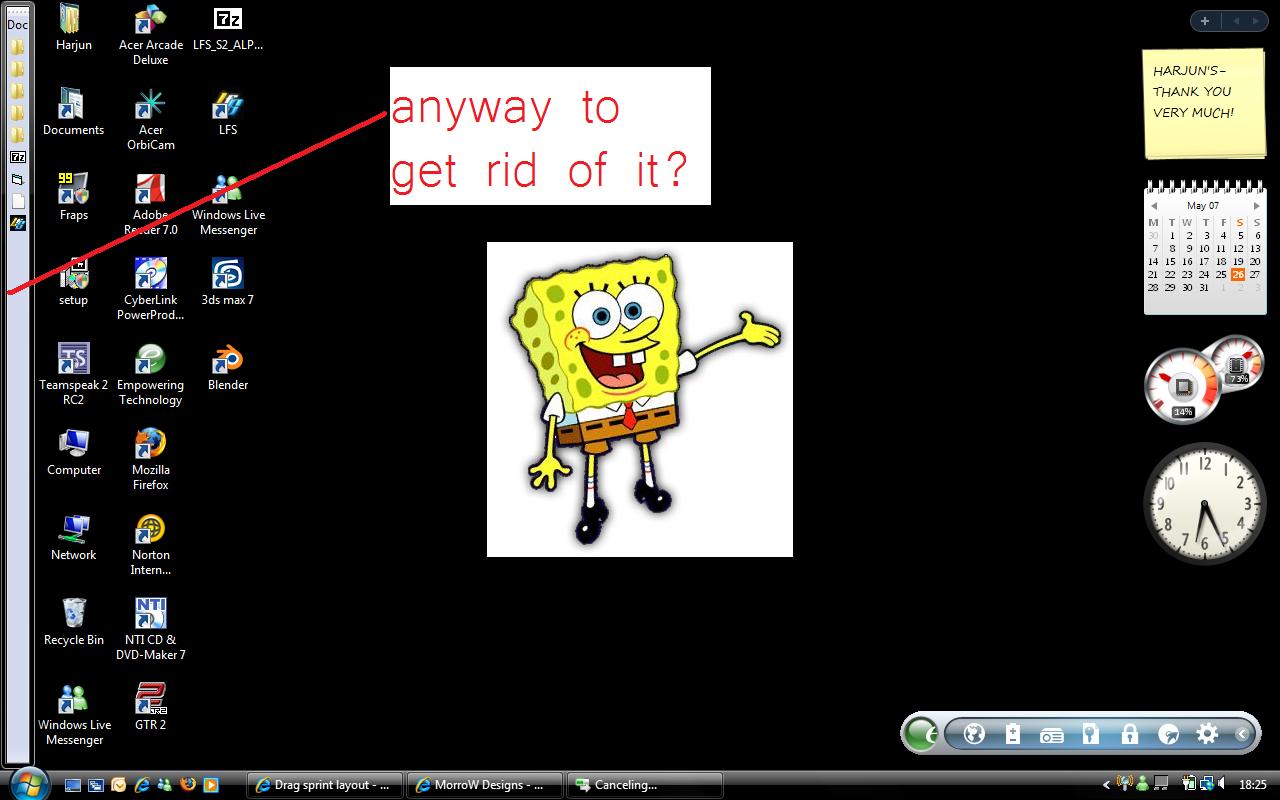Viewport: 1280px width, 800px height.
Task: Click the sidebar add gadgets plus button
Action: (x=1205, y=21)
